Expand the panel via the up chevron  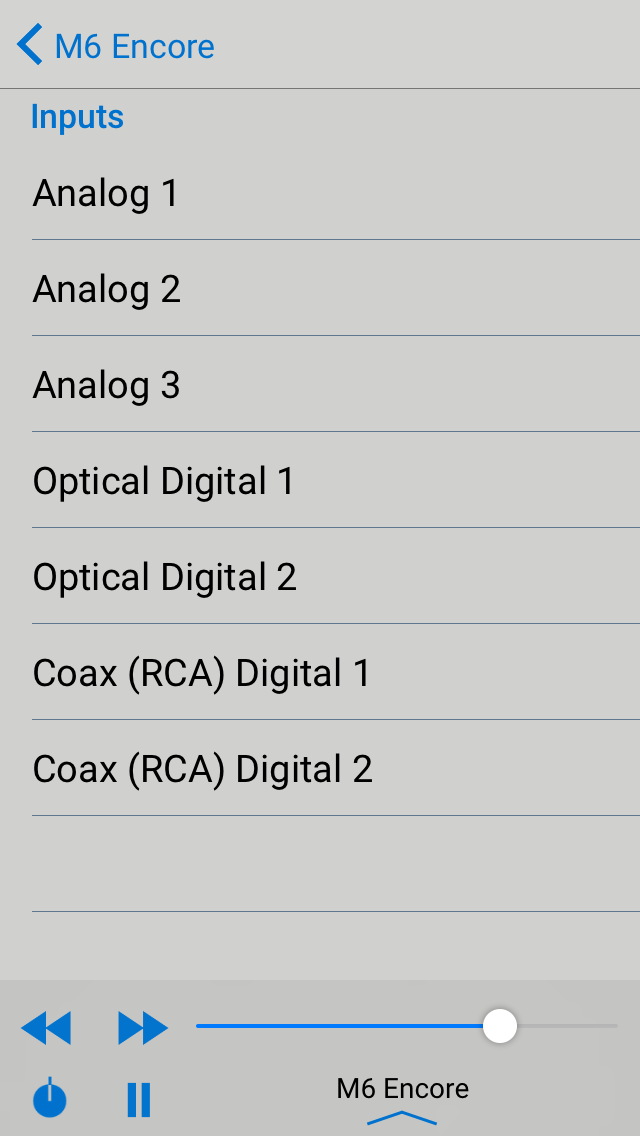(402, 1117)
